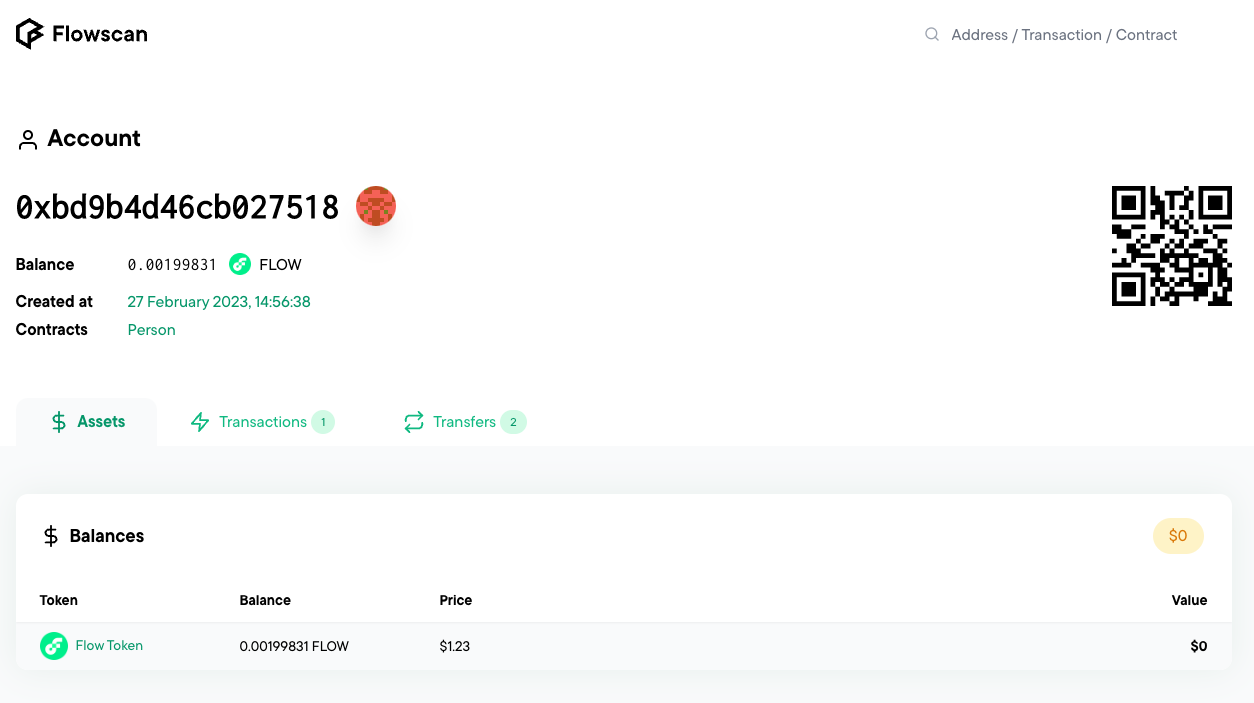
Task: Click the dollar icon in Balances header
Action: 51,536
